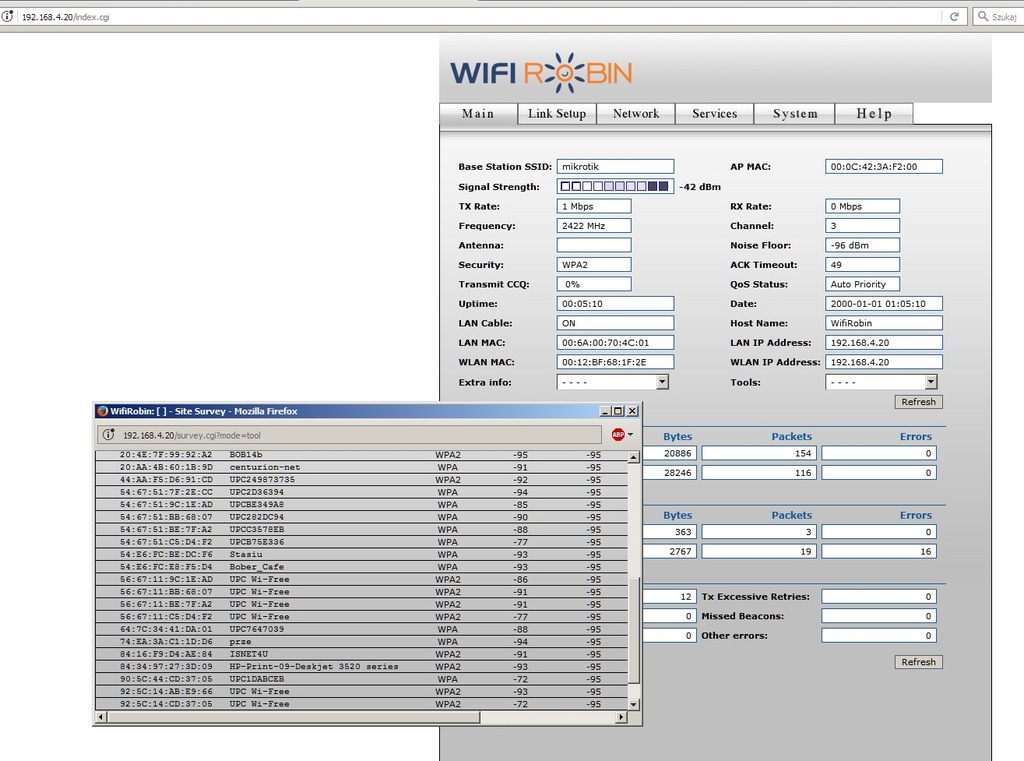The width and height of the screenshot is (1024, 761).
Task: Click the Security field showing WPA2
Action: click(594, 265)
